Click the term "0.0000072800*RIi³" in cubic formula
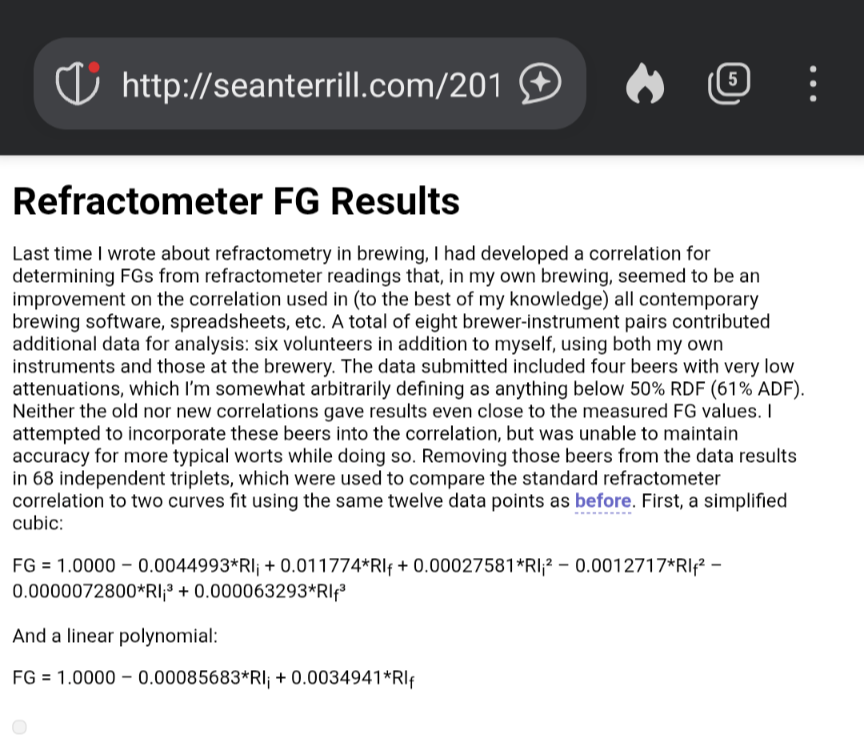Image resolution: width=864 pixels, height=737 pixels. point(95,591)
